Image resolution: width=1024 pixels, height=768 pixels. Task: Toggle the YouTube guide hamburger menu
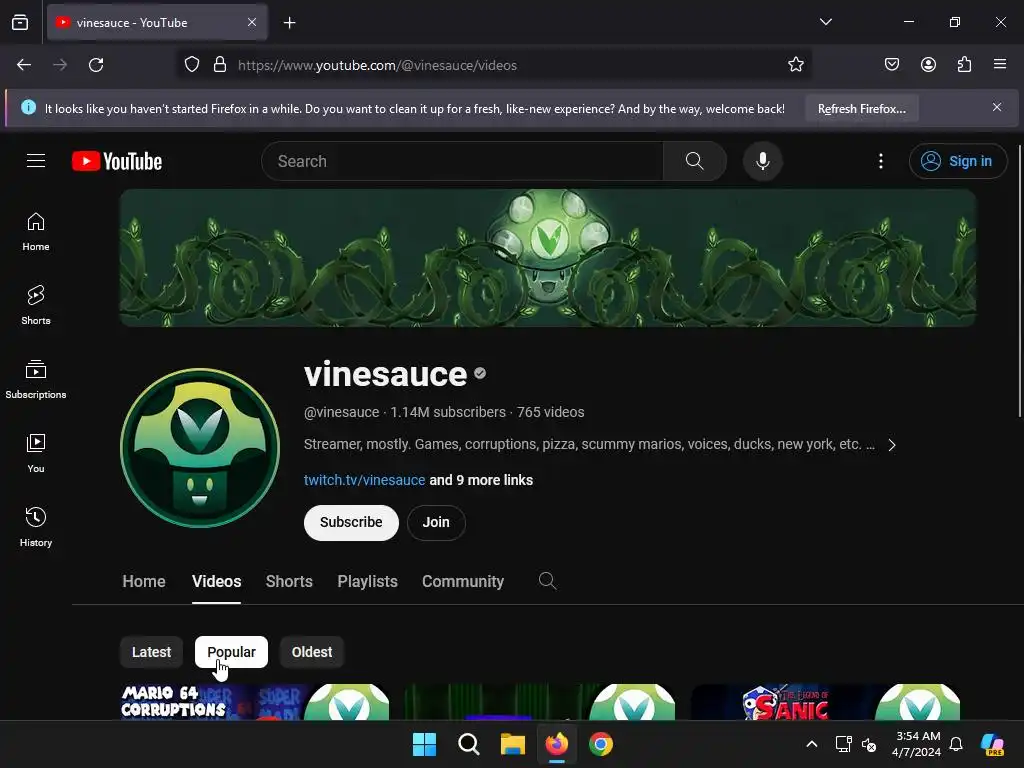coord(36,161)
